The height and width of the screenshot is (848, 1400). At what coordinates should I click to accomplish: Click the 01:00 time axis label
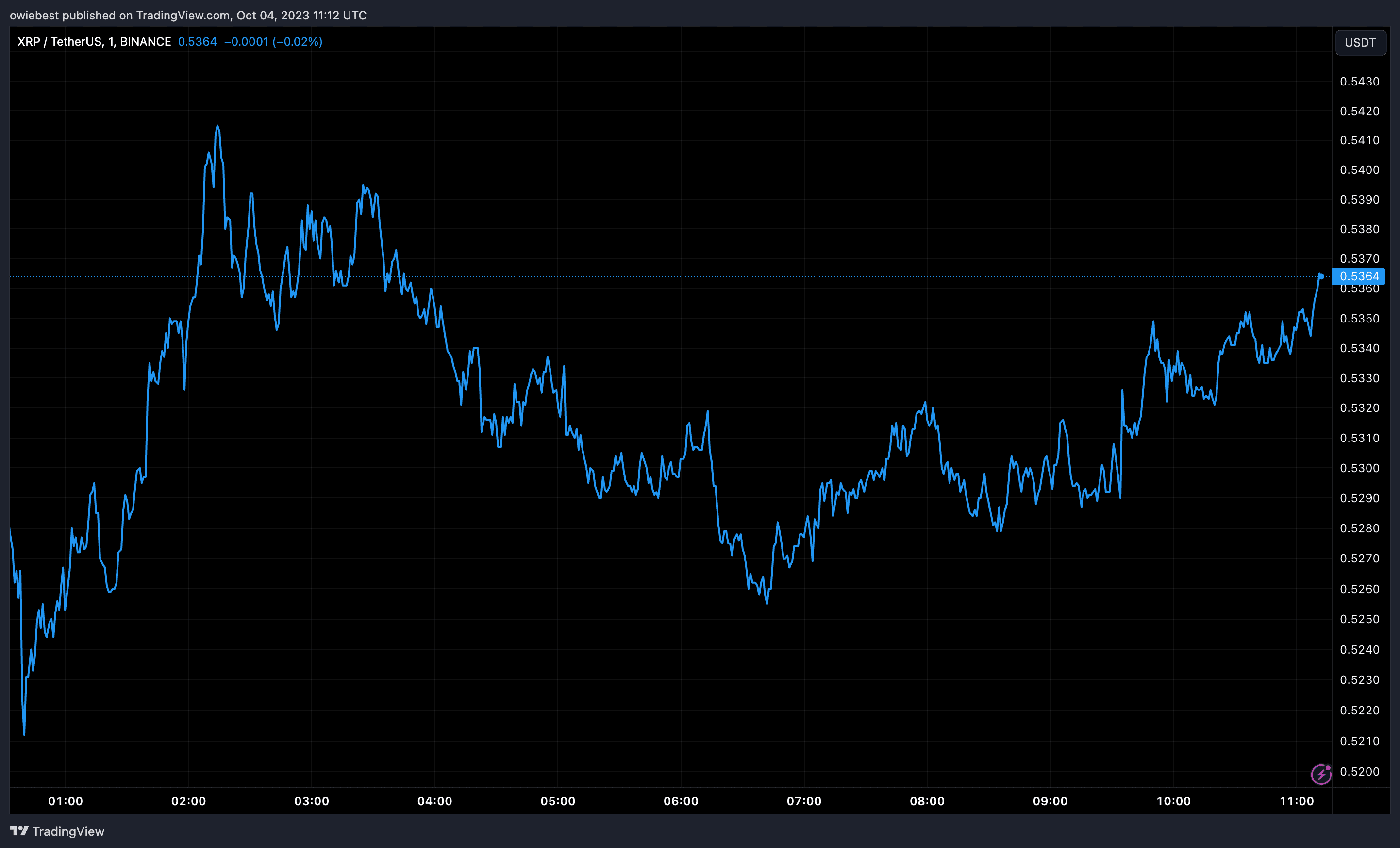pyautogui.click(x=66, y=801)
